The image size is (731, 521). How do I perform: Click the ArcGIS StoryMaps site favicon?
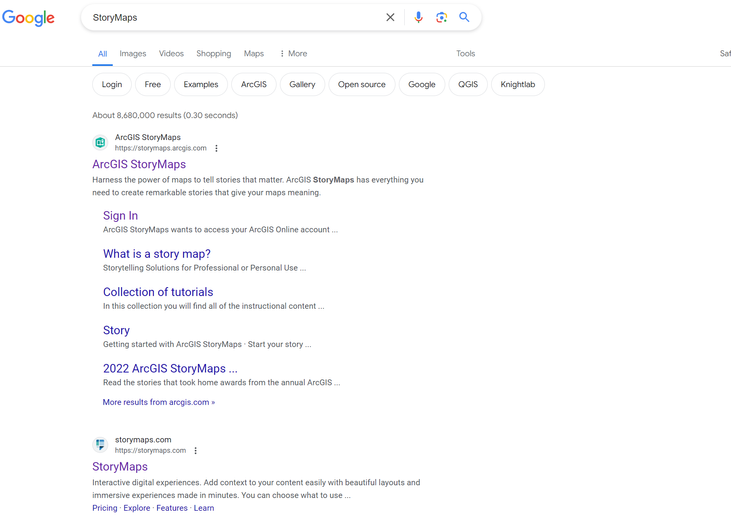[x=100, y=143]
